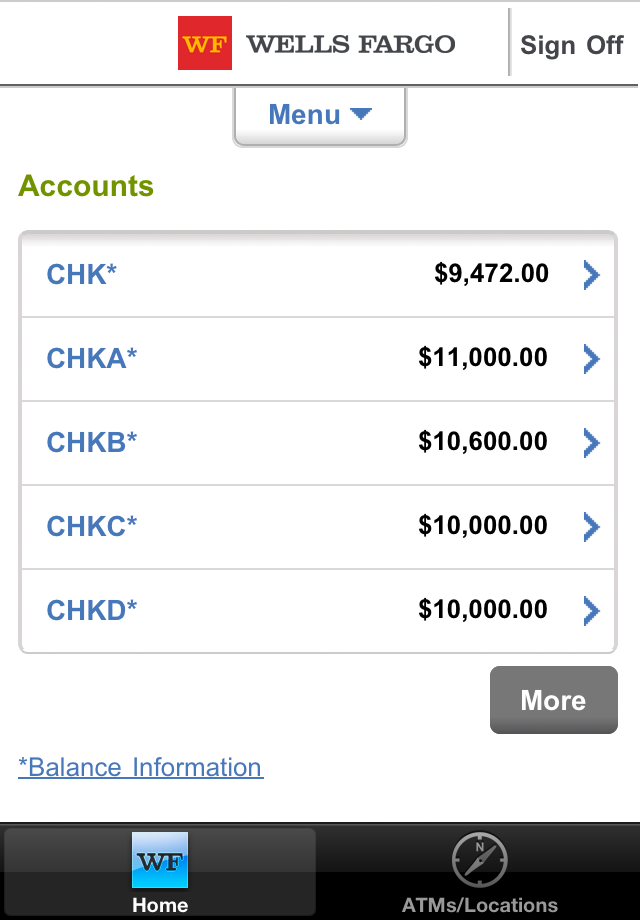Switch to the Home tab label
Image resolution: width=640 pixels, height=920 pixels.
pos(160,906)
